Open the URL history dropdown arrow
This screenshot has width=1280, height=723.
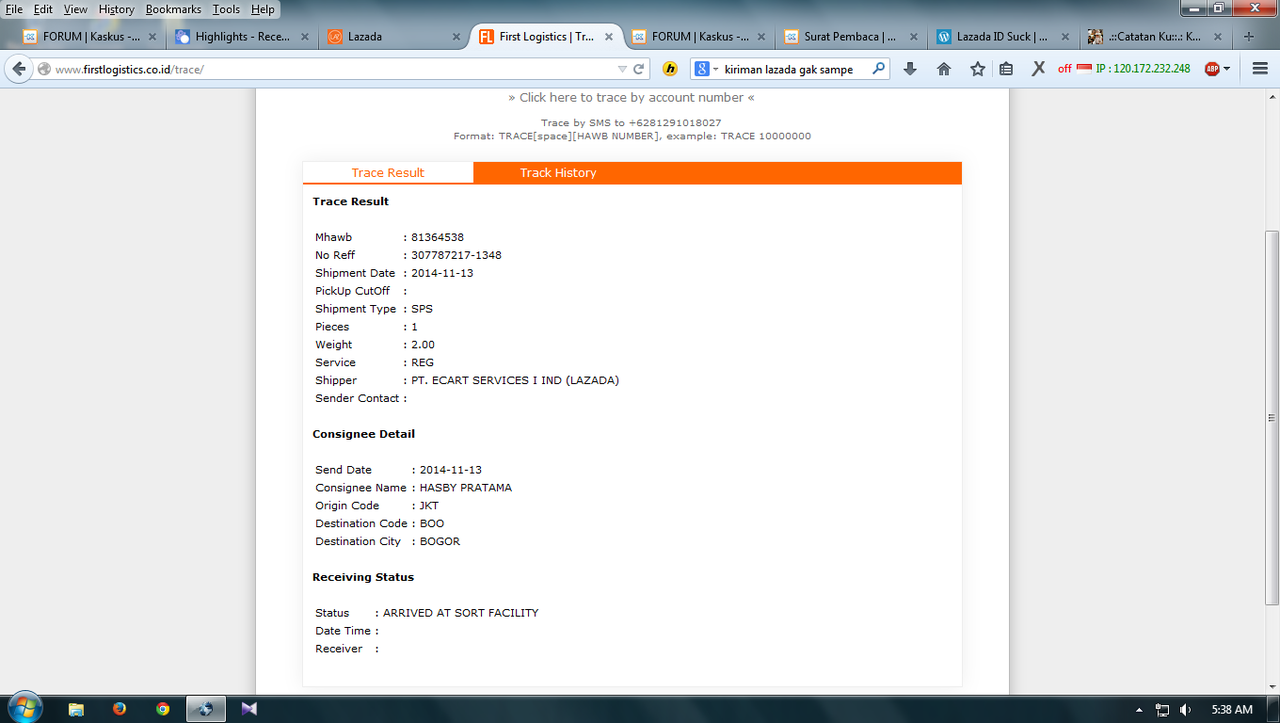[x=622, y=69]
